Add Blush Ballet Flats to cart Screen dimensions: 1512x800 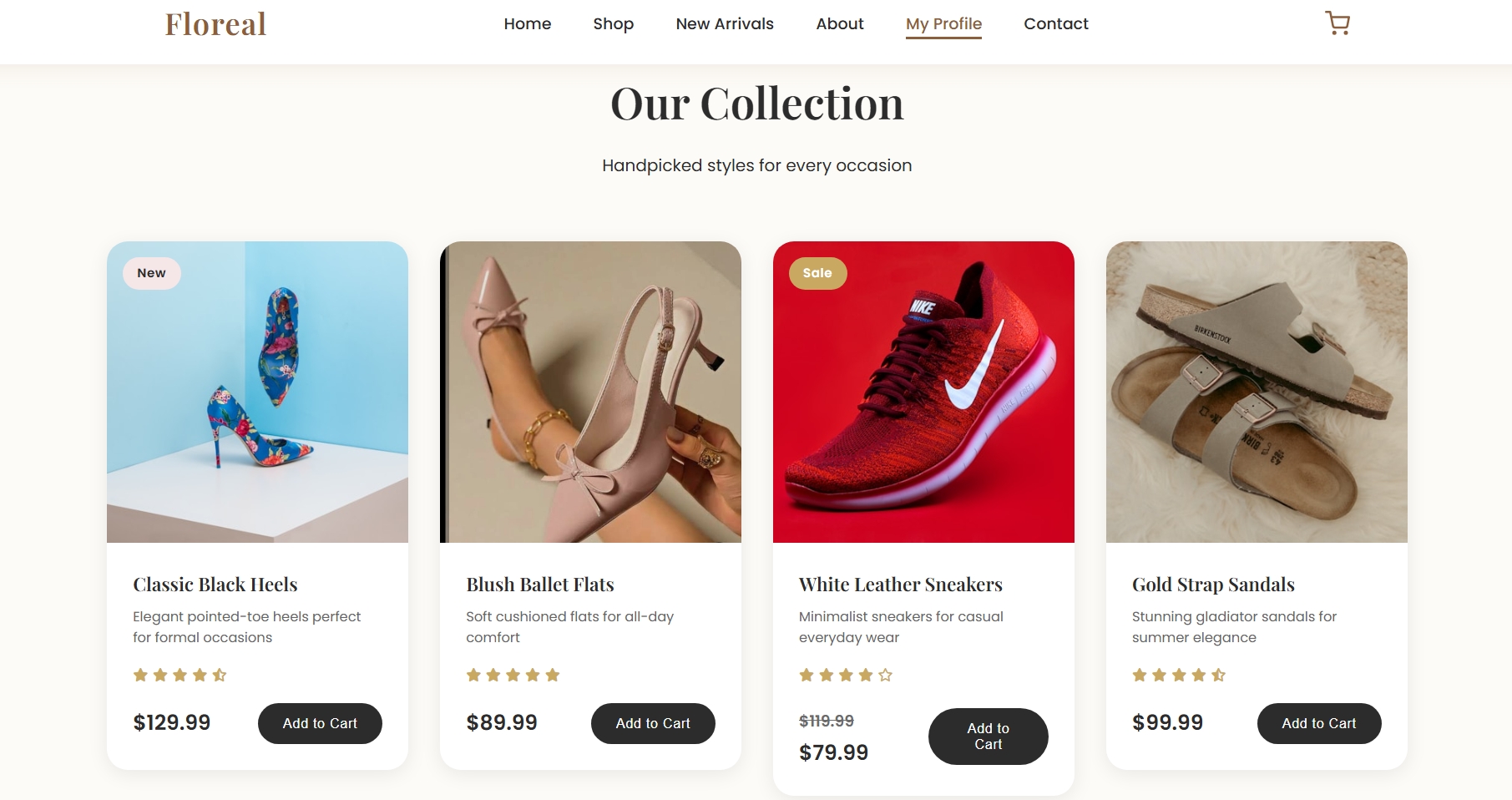(653, 723)
